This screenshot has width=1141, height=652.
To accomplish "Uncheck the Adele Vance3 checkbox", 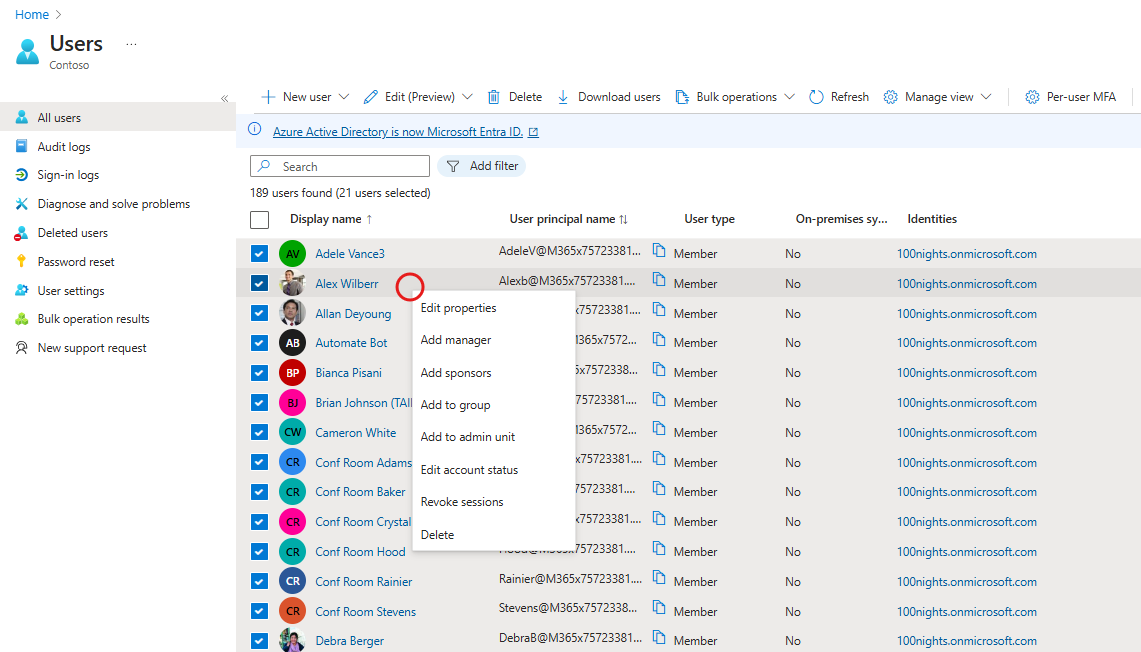I will [x=259, y=253].
